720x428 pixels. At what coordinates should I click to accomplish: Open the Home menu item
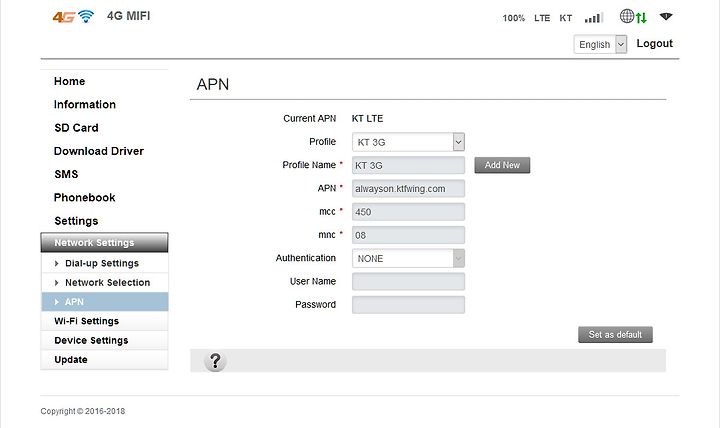tap(69, 81)
